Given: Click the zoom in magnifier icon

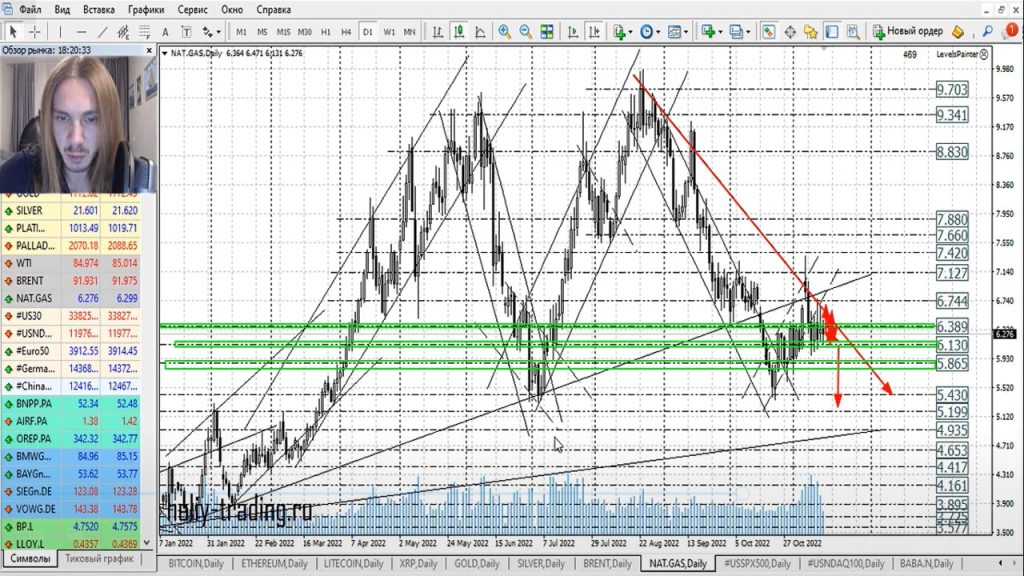Looking at the screenshot, I should (x=504, y=32).
